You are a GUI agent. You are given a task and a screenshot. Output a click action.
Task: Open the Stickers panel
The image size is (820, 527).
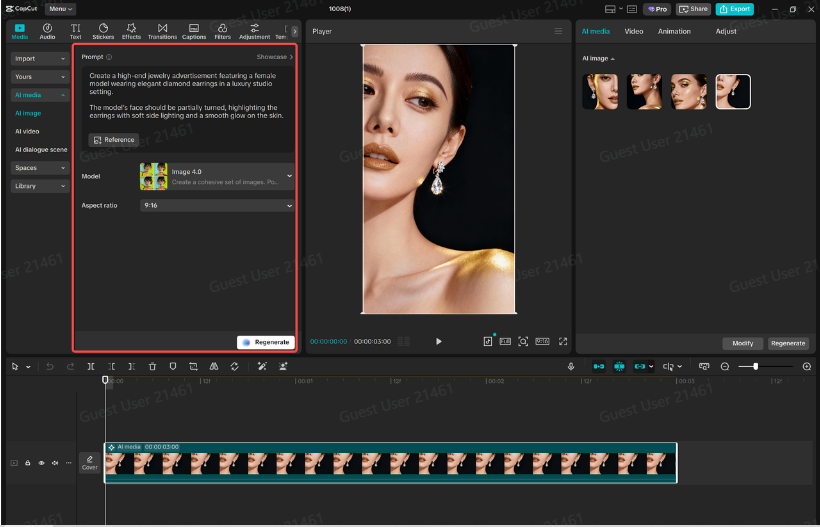tap(103, 31)
